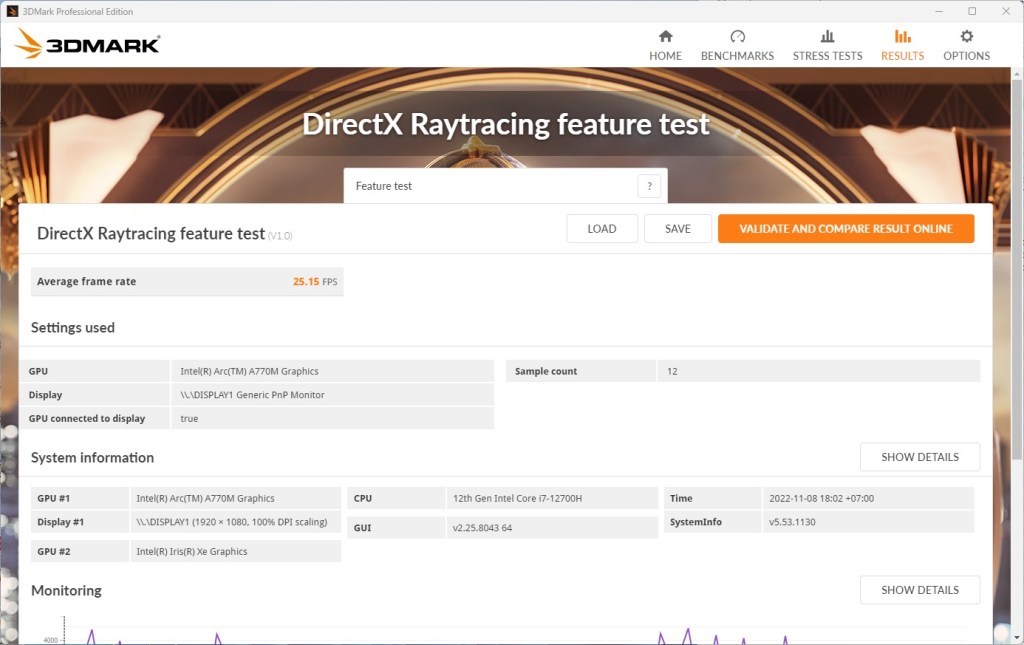Maximize the 3DMark window
The width and height of the screenshot is (1024, 645).
click(972, 11)
